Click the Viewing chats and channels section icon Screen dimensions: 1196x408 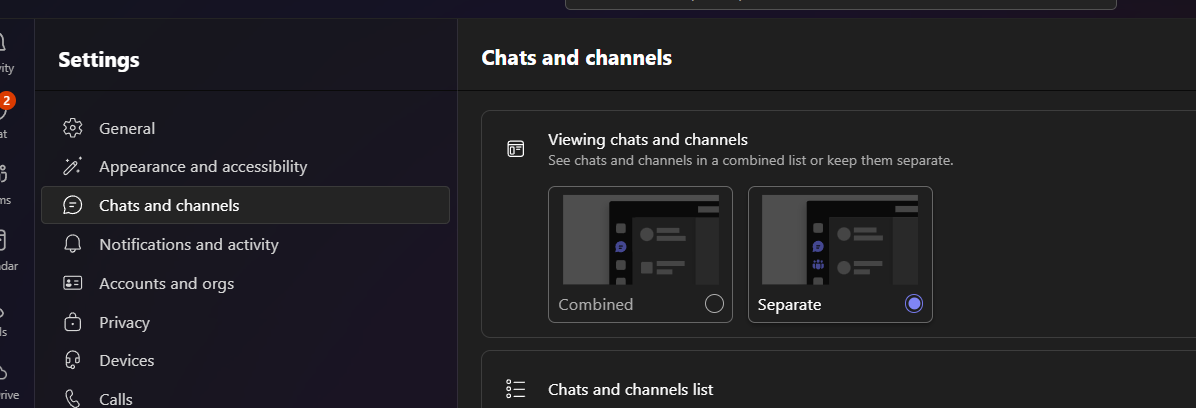[516, 149]
